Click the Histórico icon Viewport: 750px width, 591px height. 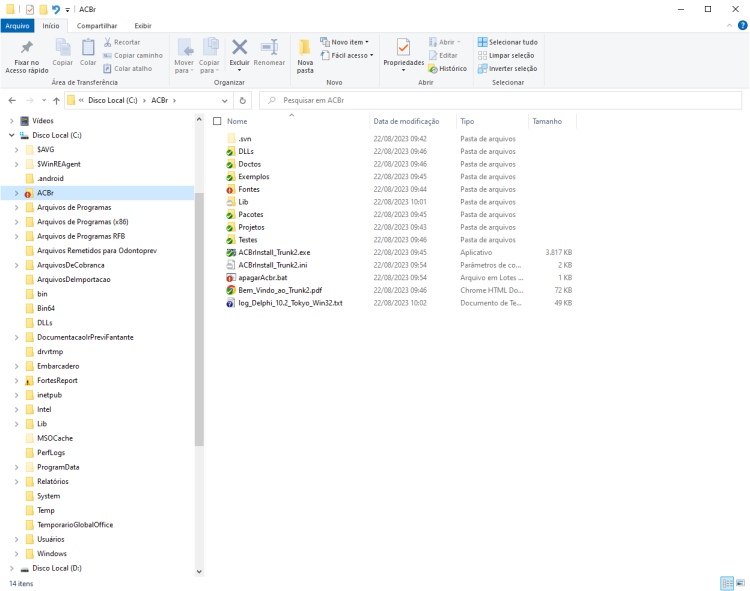[x=433, y=69]
